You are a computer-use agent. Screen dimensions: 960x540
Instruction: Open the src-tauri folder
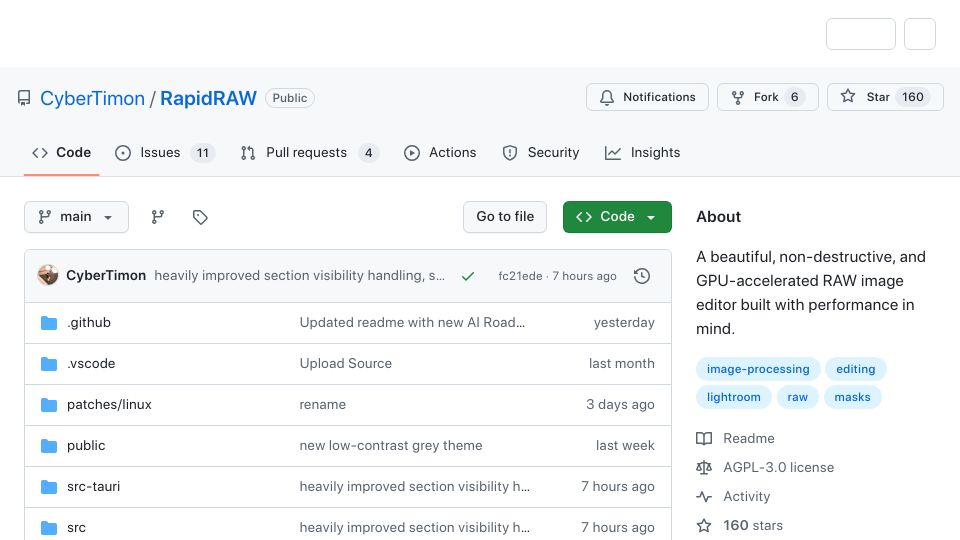[94, 487]
